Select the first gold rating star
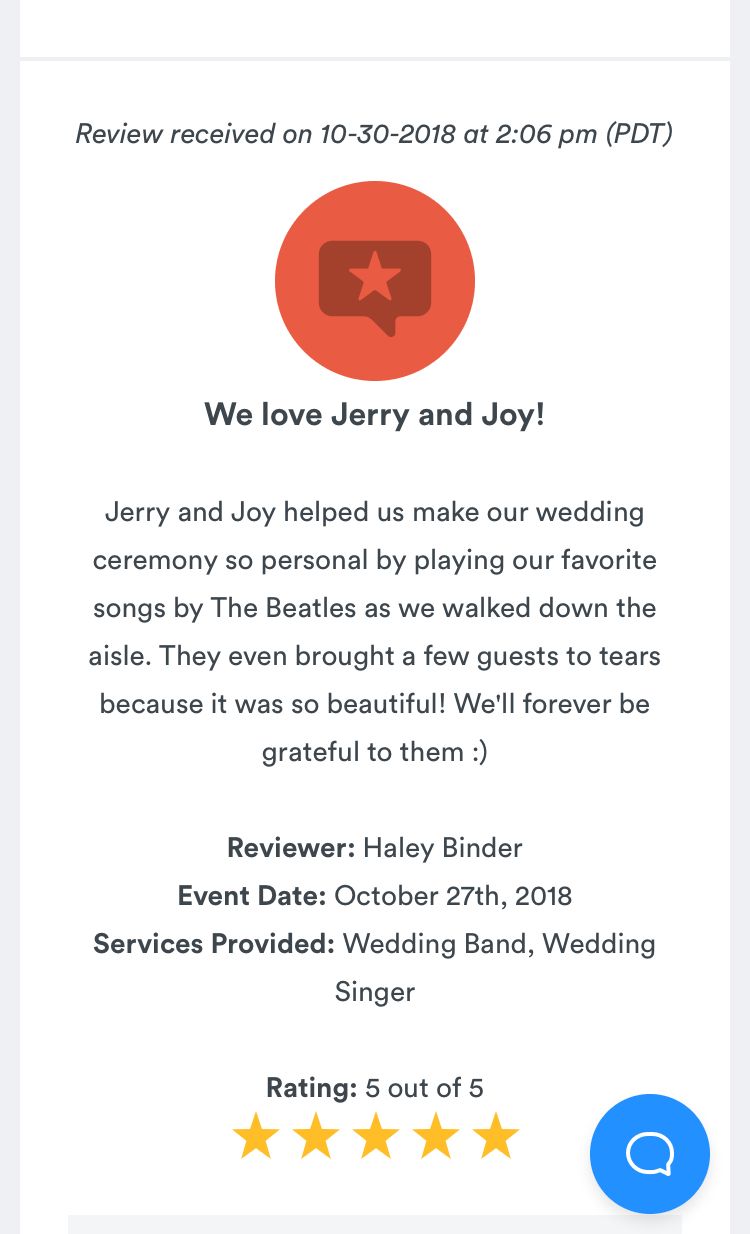750x1234 pixels. tap(256, 1138)
